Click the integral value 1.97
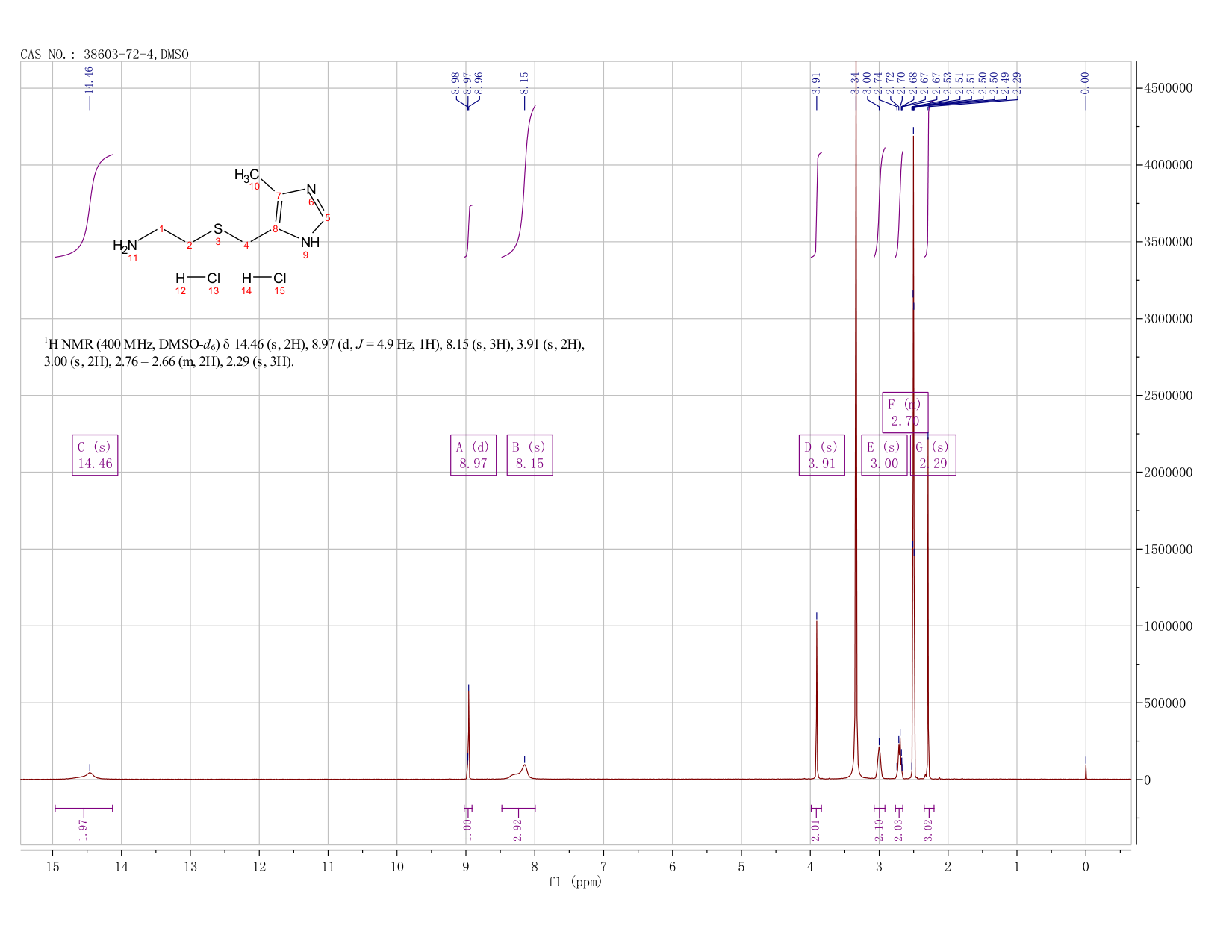The height and width of the screenshot is (952, 1232). tap(84, 830)
